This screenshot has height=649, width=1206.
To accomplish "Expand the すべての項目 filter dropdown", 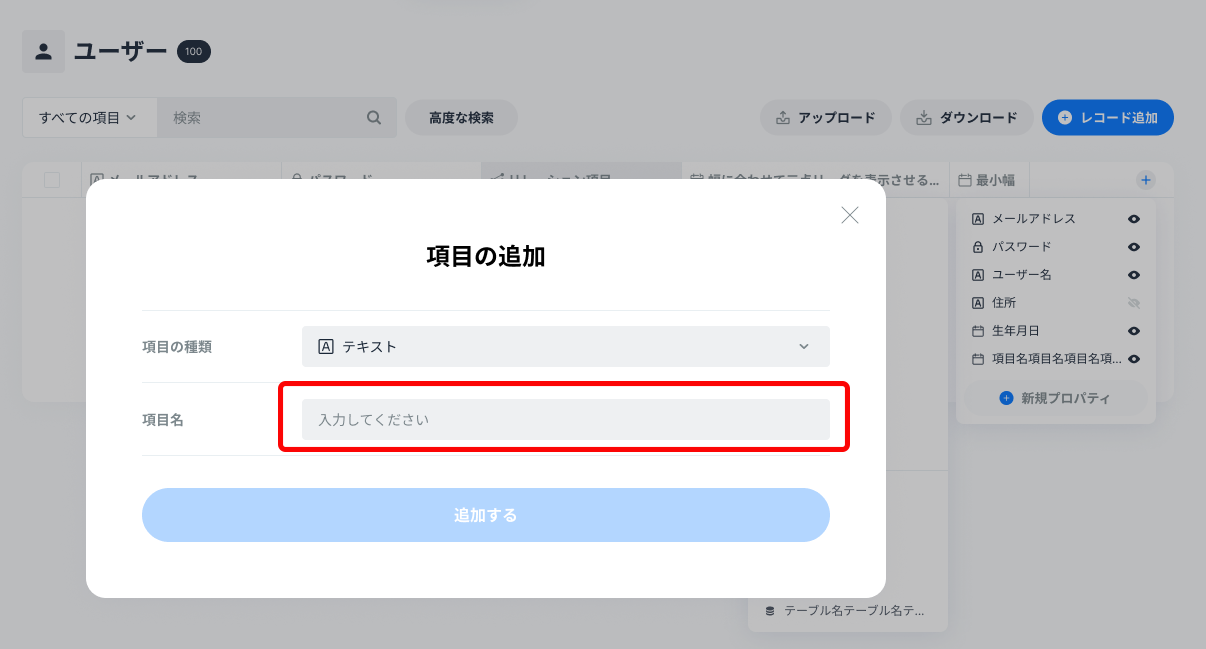I will pyautogui.click(x=90, y=117).
